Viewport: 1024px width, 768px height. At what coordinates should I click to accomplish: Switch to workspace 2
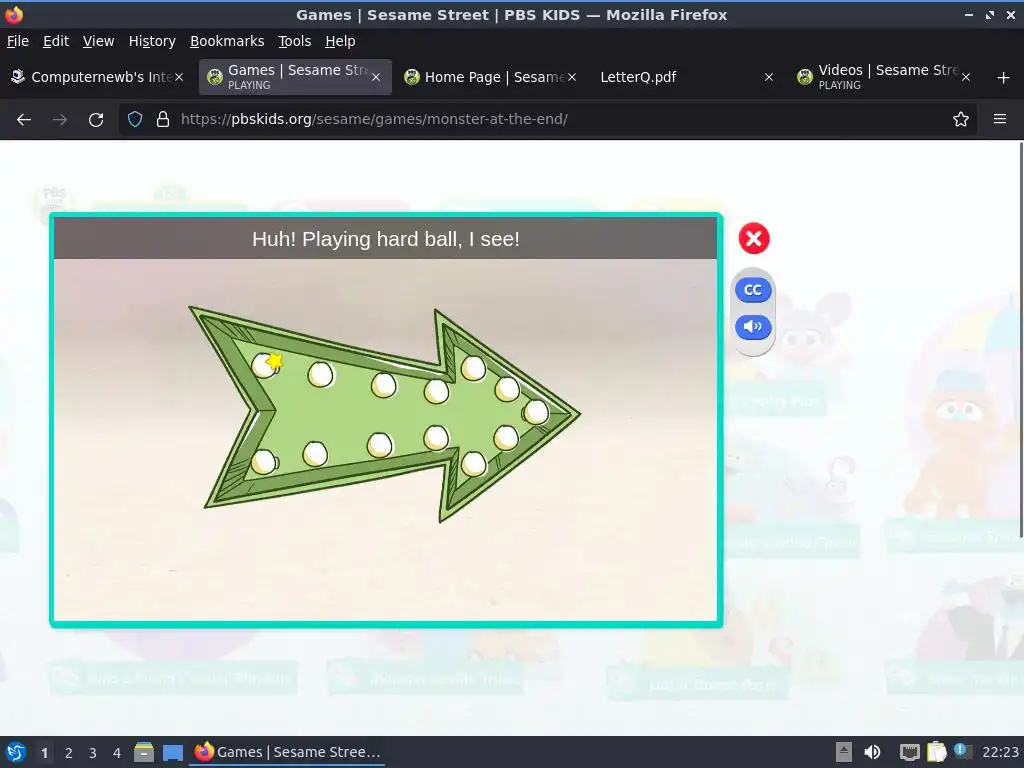click(69, 753)
